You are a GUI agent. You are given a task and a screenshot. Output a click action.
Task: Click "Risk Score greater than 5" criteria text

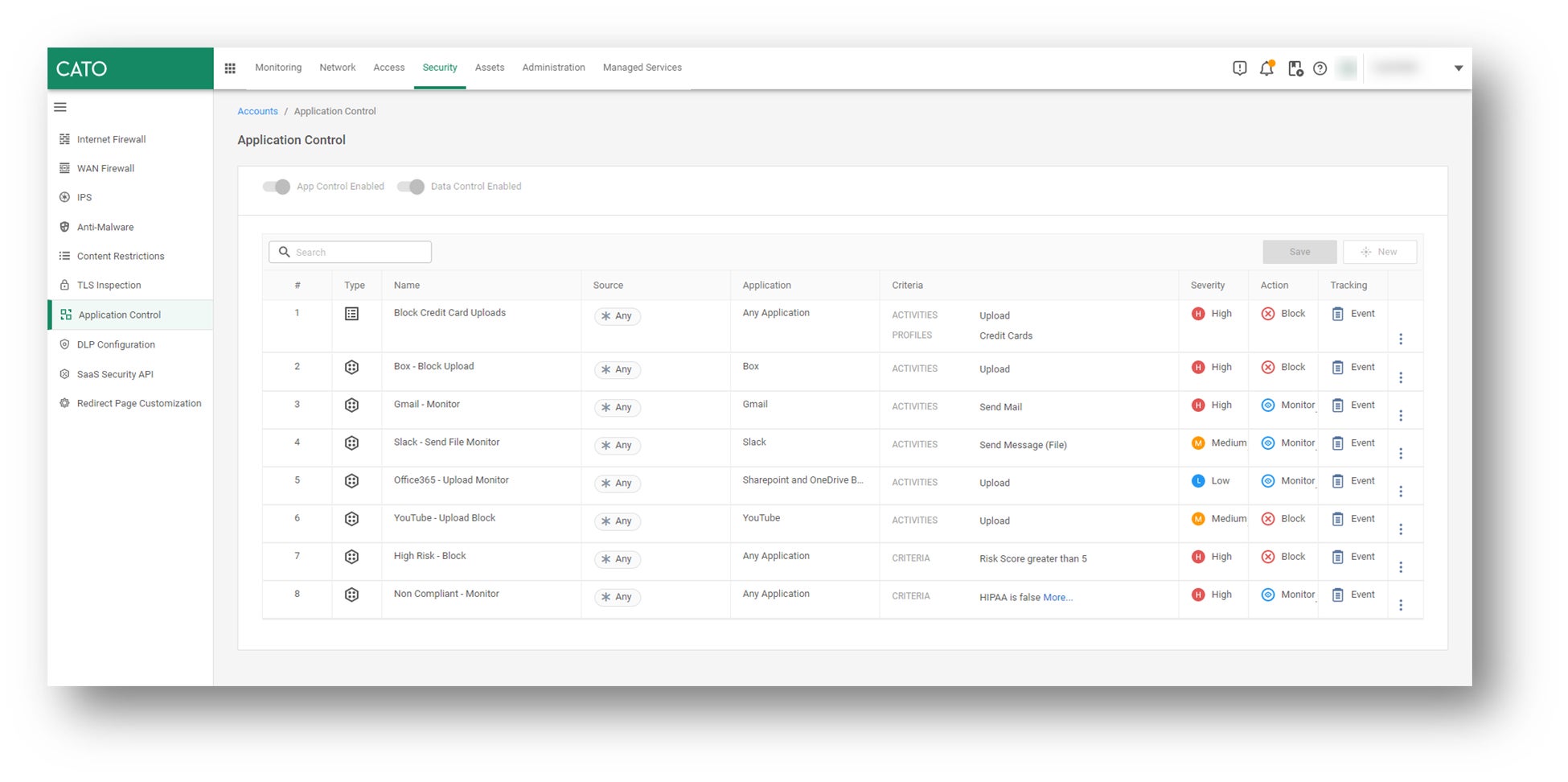coord(1033,559)
